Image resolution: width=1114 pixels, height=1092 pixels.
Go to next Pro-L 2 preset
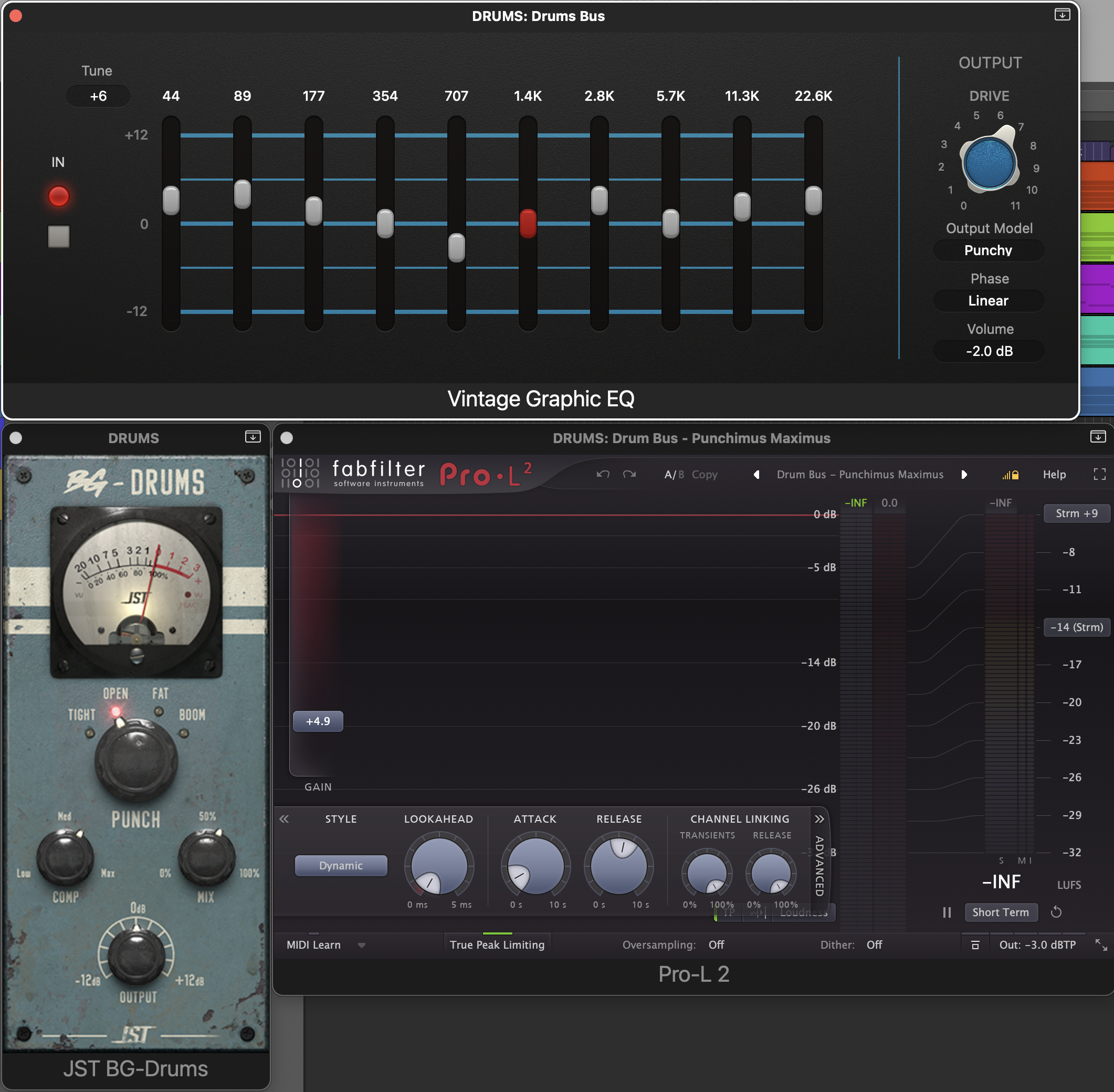964,474
